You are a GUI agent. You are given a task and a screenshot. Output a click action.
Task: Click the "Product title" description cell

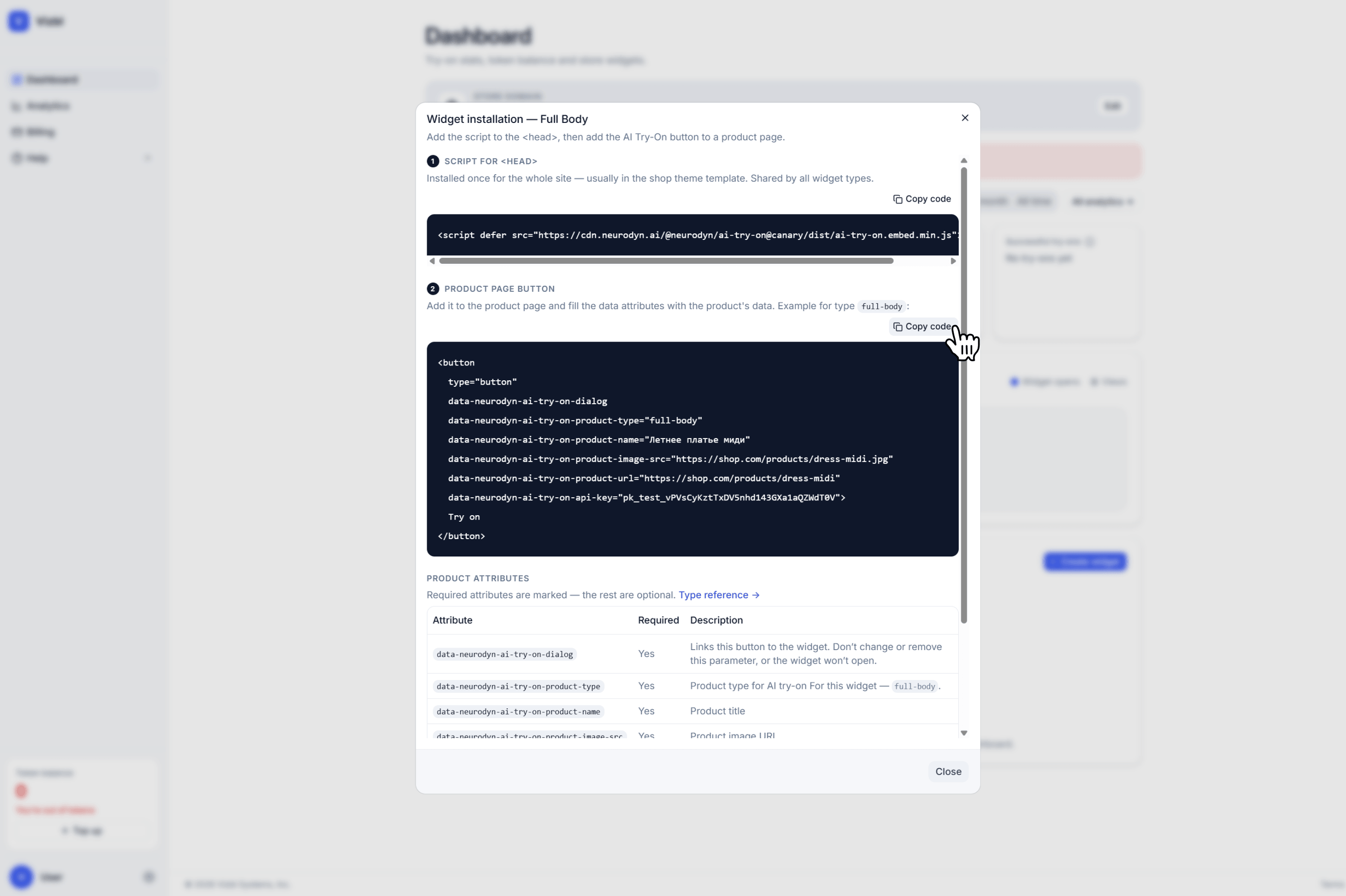718,711
